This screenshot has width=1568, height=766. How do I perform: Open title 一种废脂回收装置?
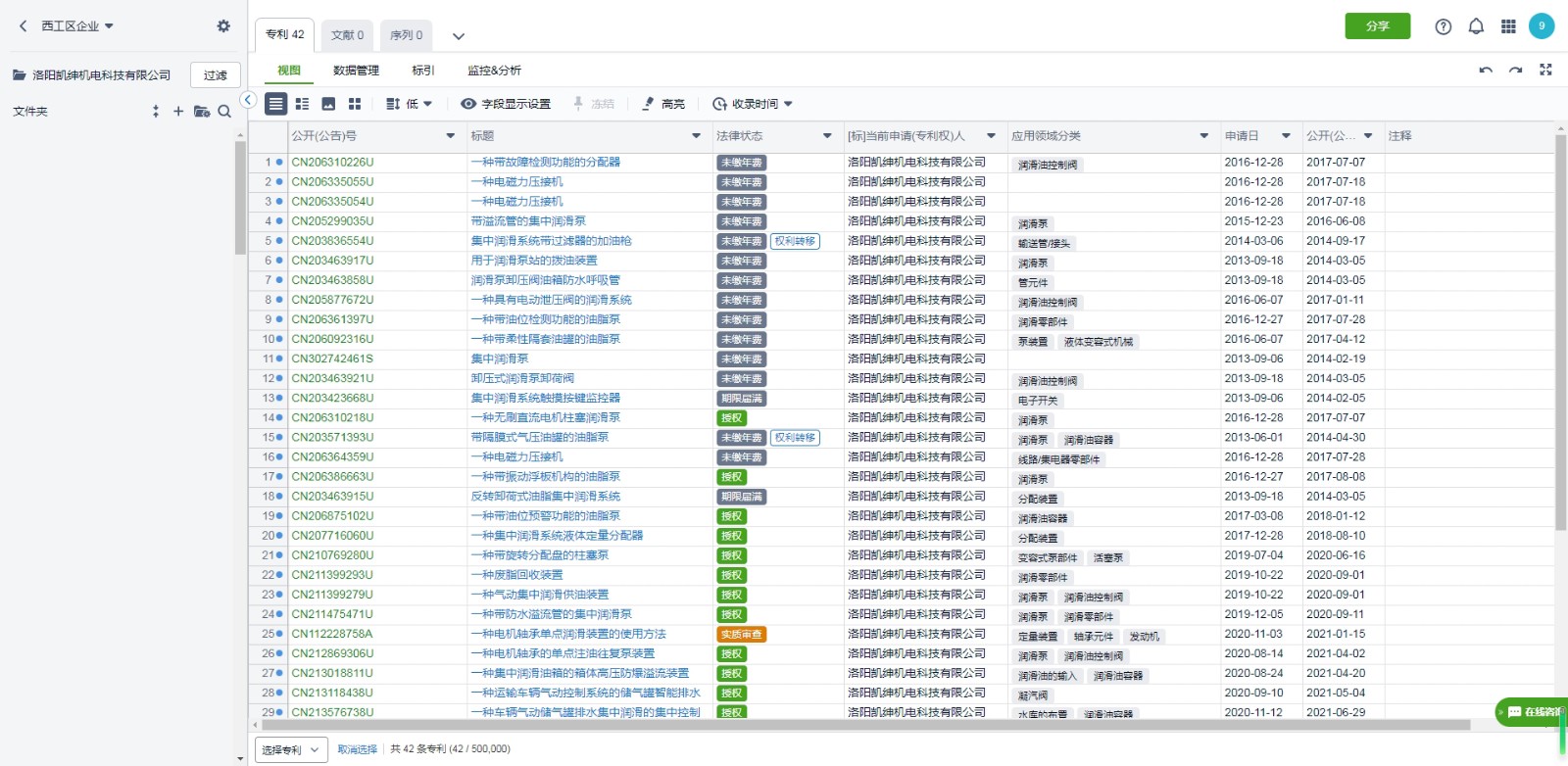click(516, 575)
